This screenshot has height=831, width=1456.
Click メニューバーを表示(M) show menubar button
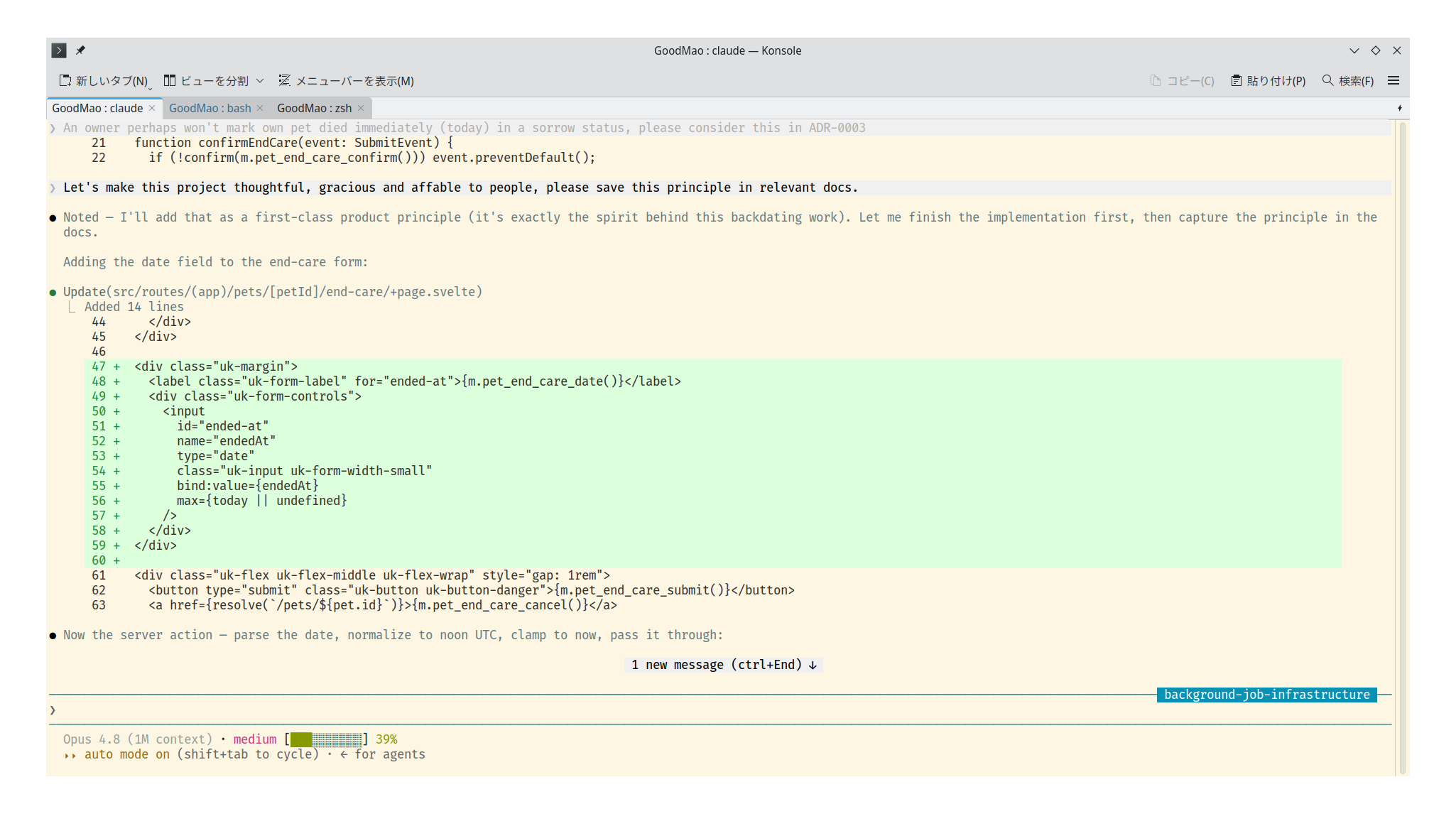(x=346, y=81)
